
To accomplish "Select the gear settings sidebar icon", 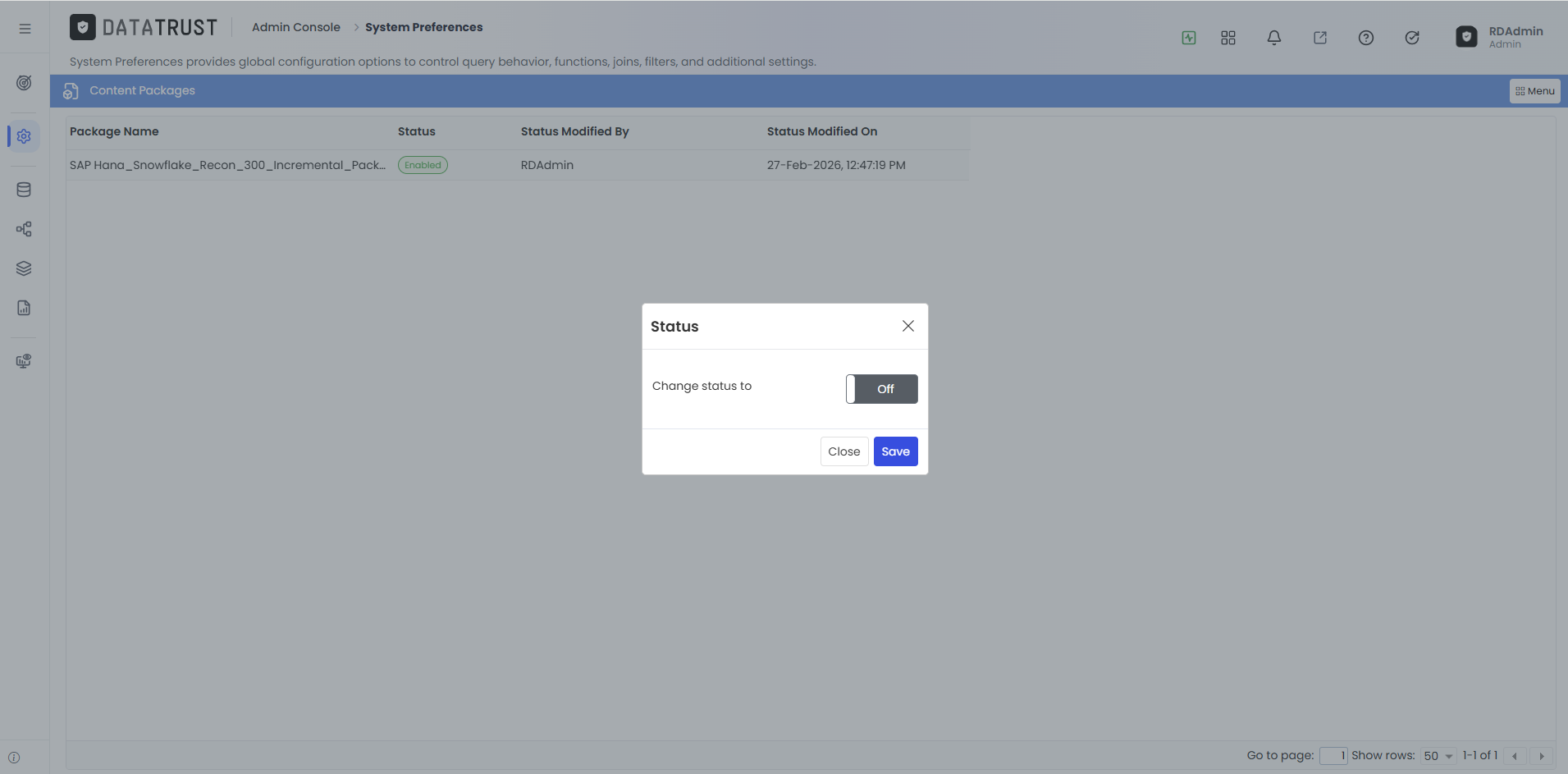I will click(x=24, y=136).
